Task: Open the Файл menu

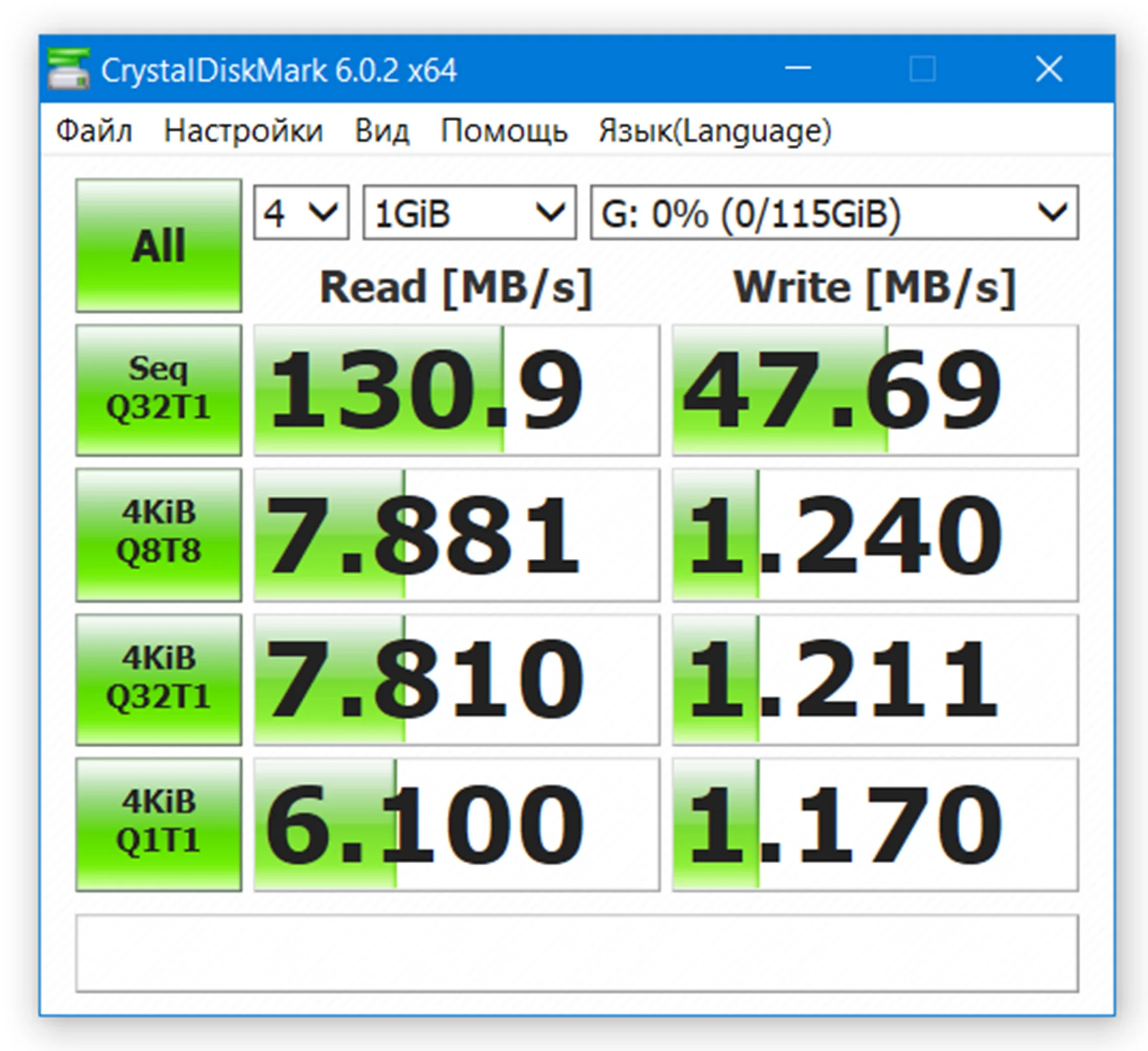Action: tap(94, 131)
